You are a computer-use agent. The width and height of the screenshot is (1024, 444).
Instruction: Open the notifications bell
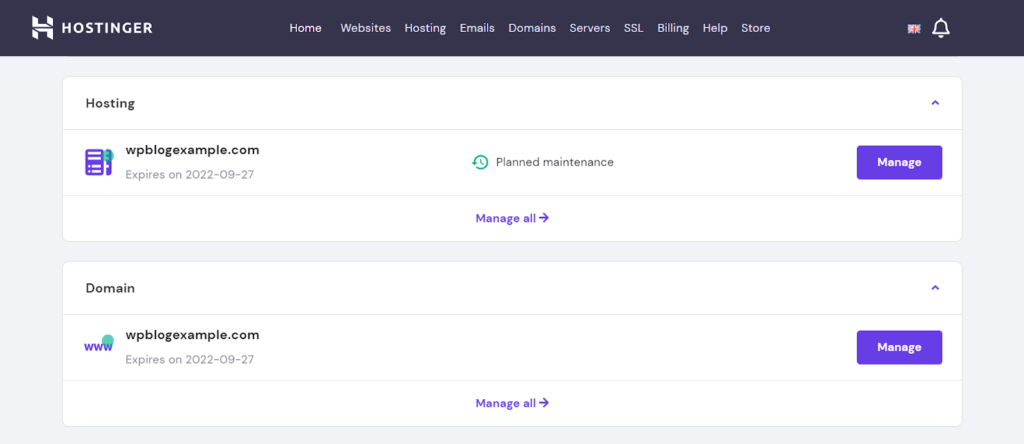pos(940,28)
